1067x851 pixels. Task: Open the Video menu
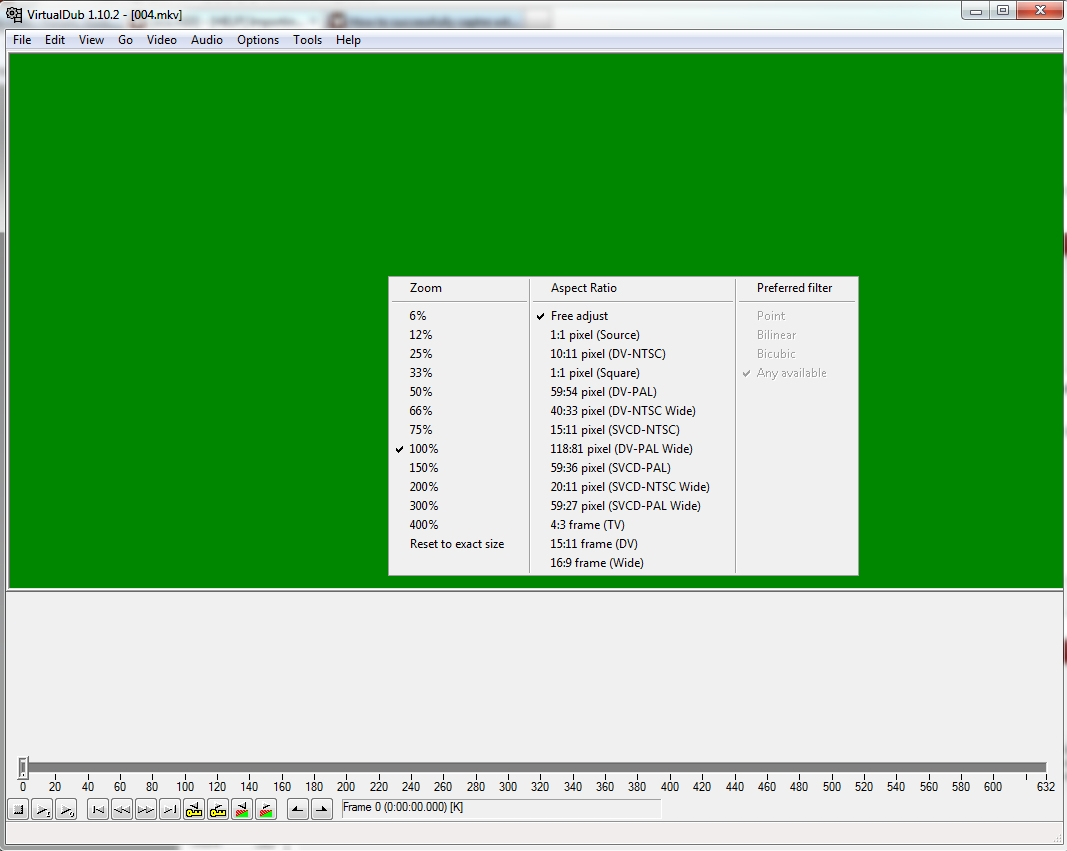coord(162,40)
